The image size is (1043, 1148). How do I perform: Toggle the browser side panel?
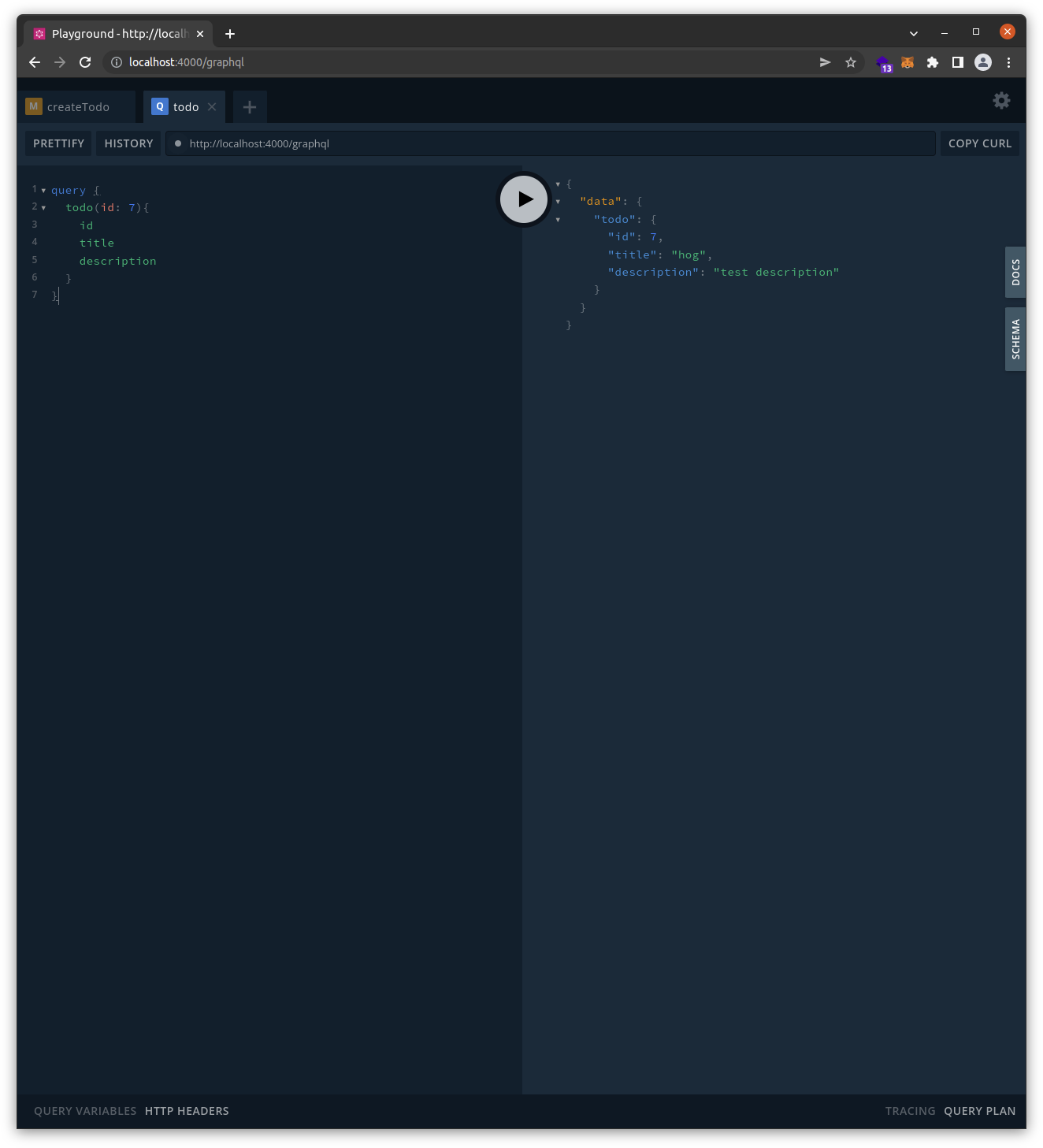click(958, 62)
